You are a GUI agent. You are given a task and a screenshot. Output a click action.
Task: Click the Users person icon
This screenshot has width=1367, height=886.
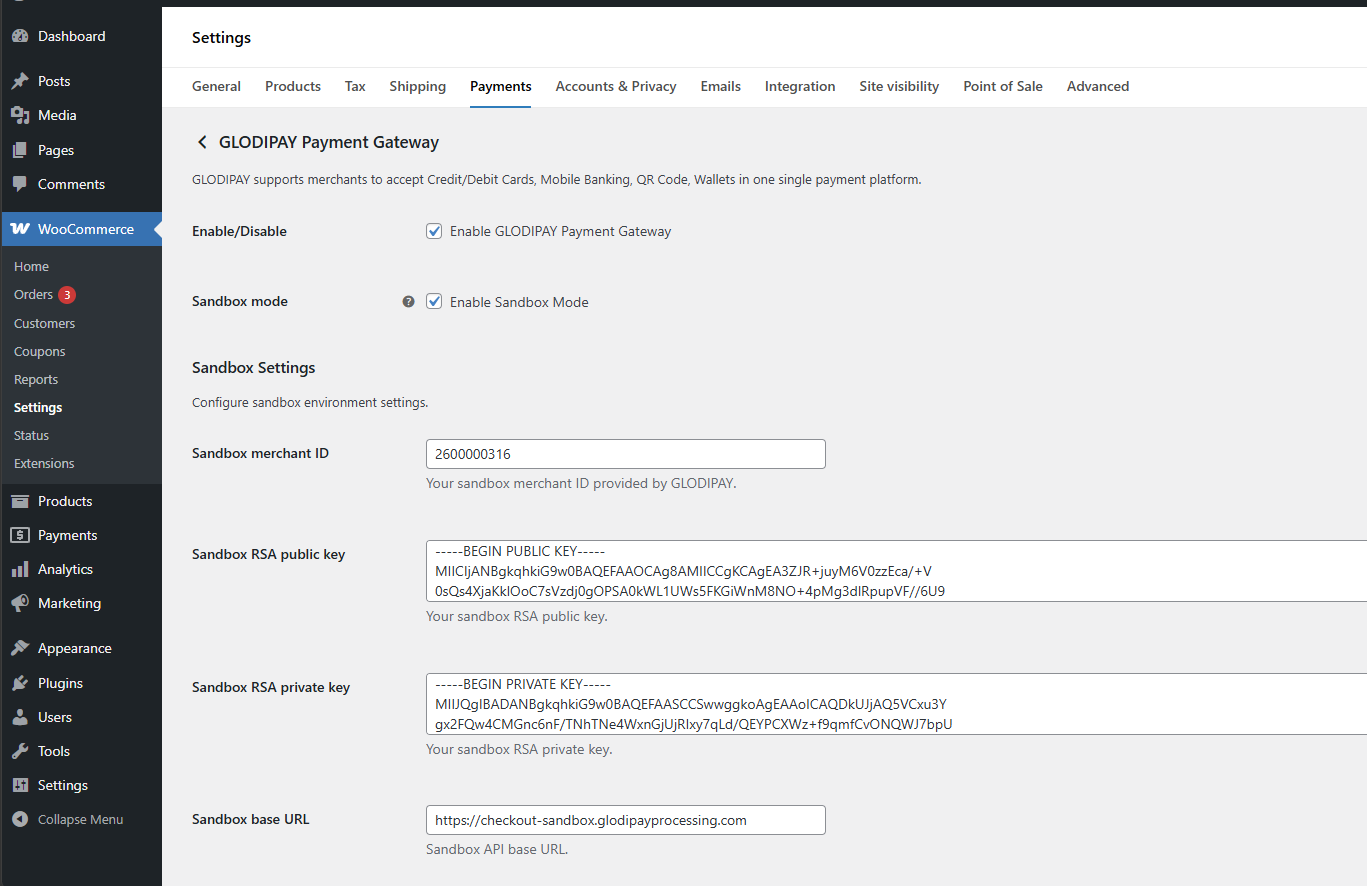(20, 717)
